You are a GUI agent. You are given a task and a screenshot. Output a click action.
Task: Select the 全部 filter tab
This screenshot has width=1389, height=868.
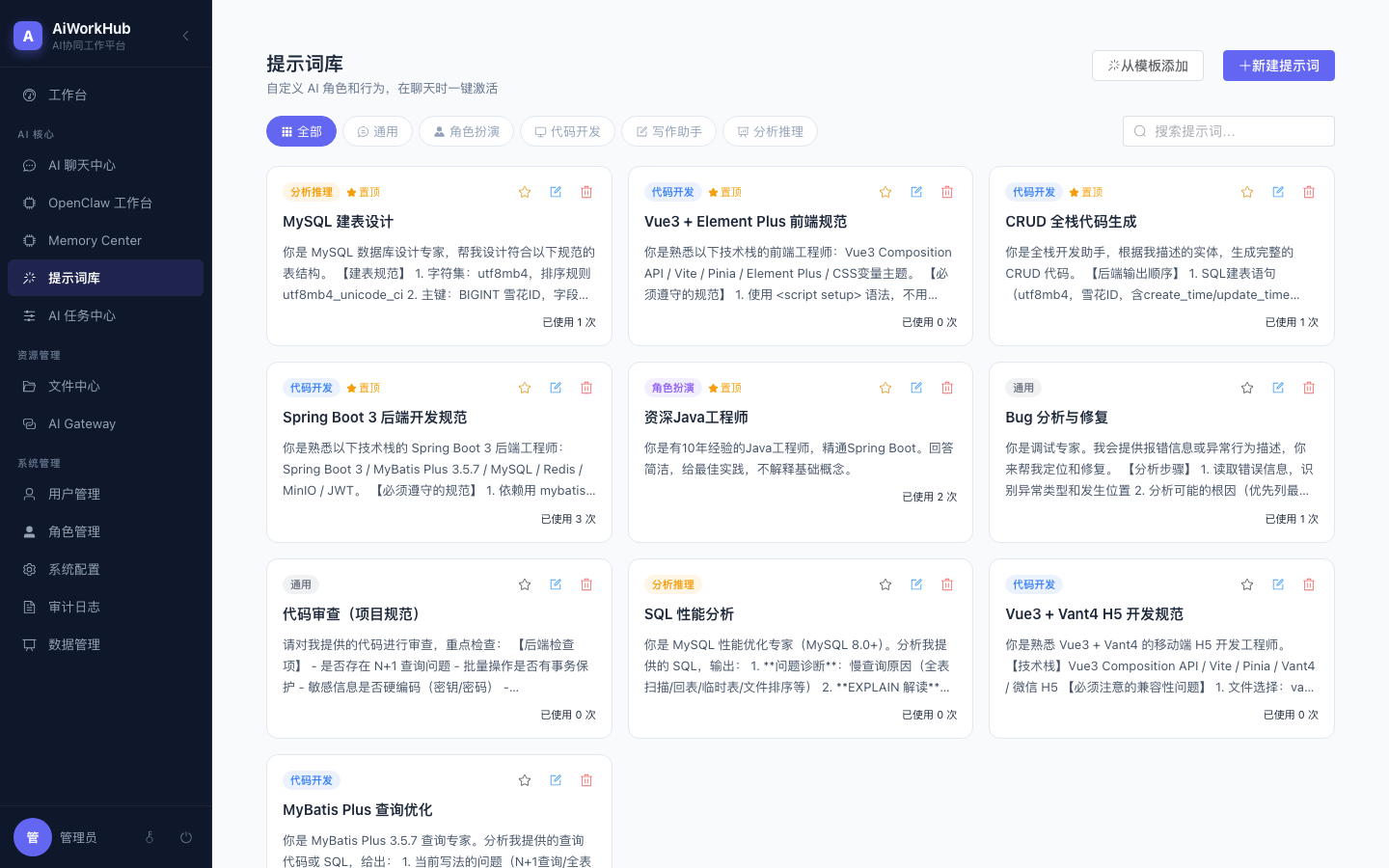(x=301, y=131)
